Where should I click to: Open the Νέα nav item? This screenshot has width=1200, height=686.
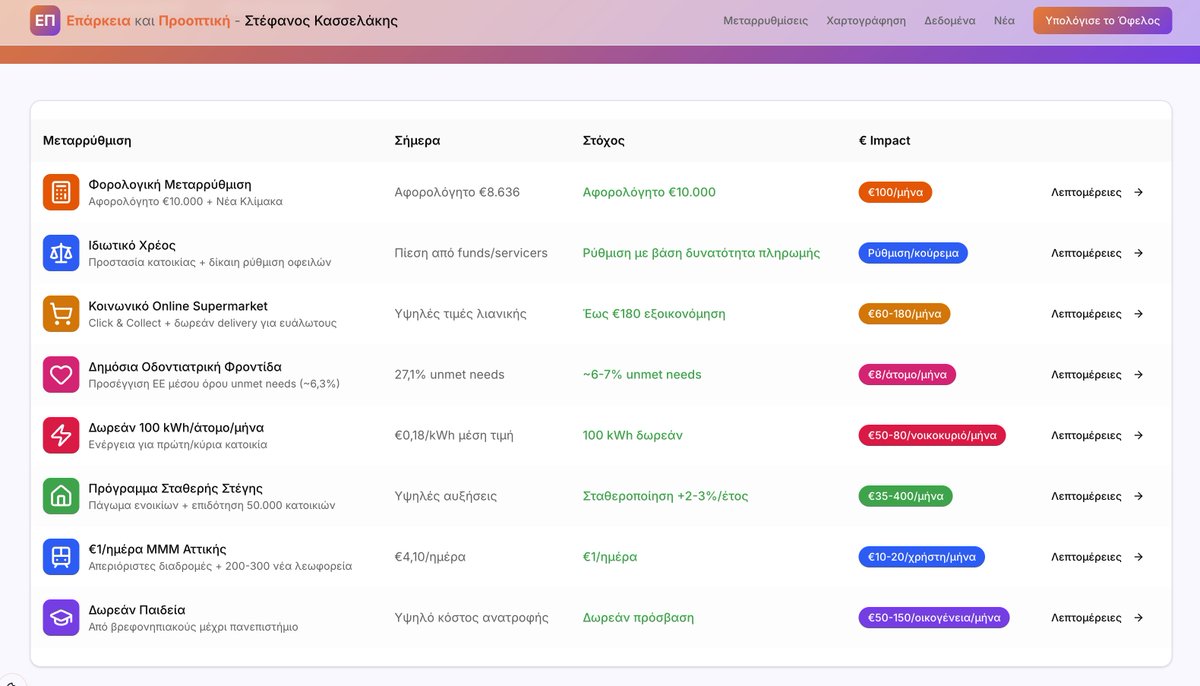coord(1004,20)
